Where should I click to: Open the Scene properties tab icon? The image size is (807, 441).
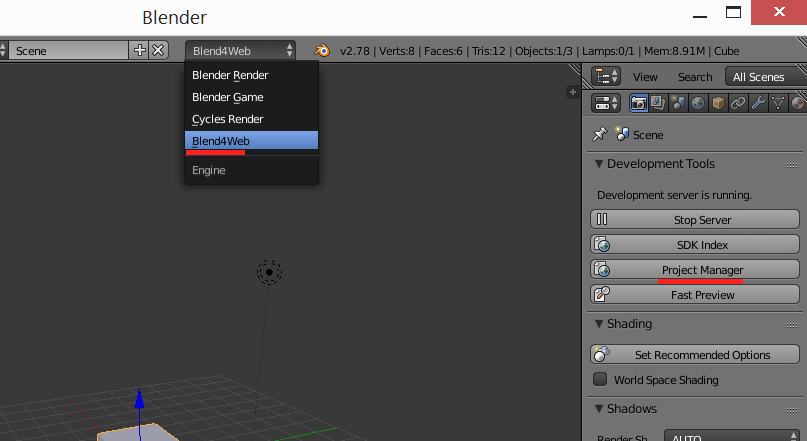[679, 103]
